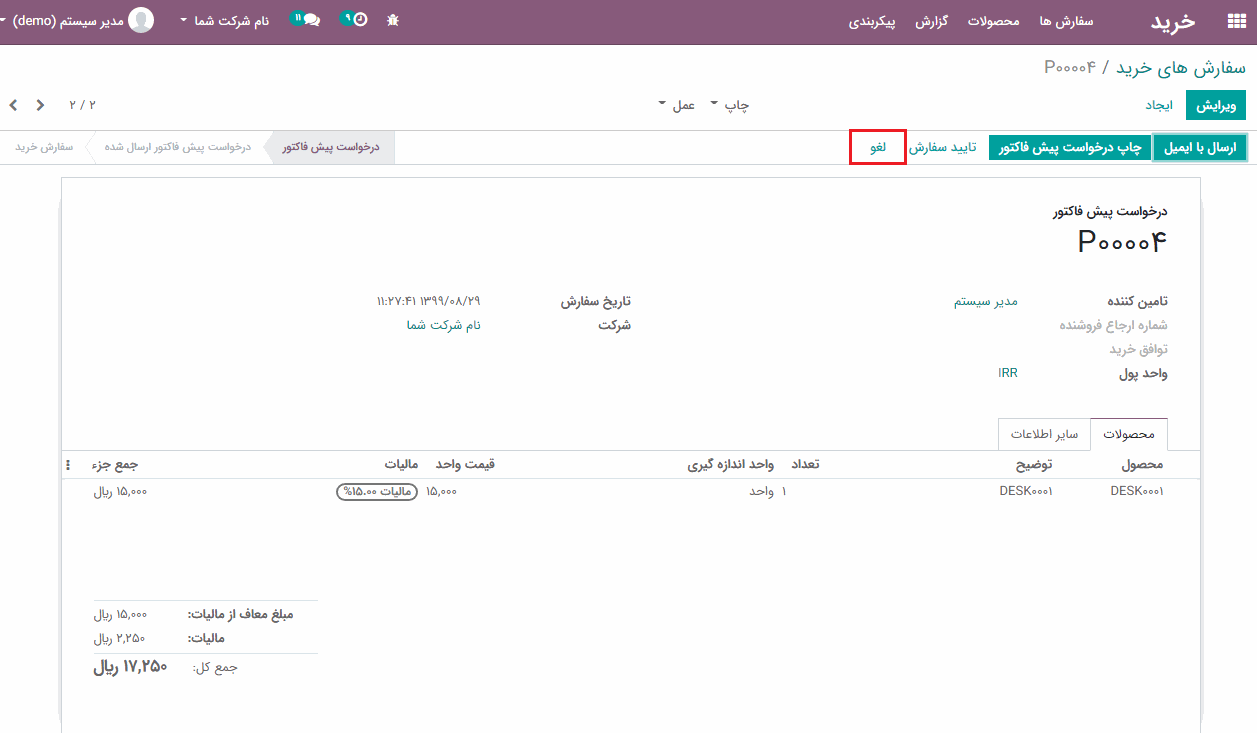This screenshot has height=733, width=1257.
Task: Open the گزارش menu
Action: pos(931,21)
